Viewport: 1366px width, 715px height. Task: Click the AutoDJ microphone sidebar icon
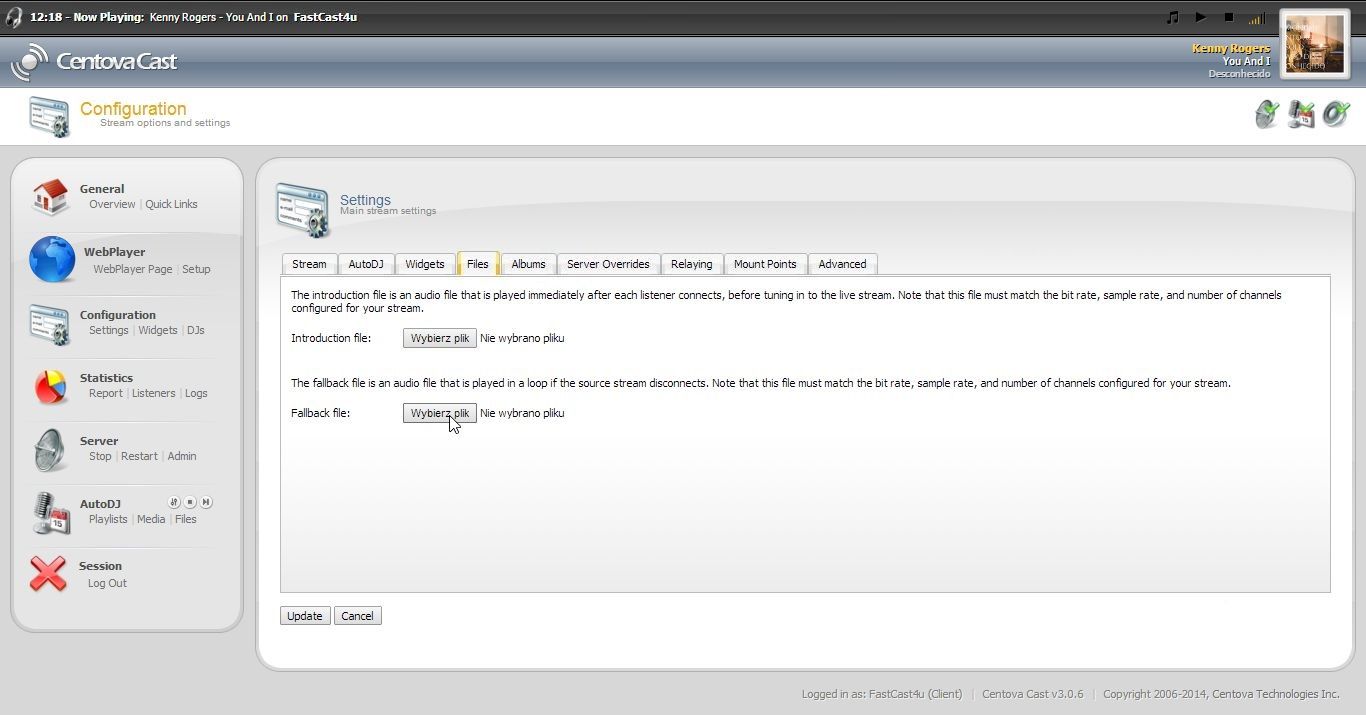pos(50,512)
